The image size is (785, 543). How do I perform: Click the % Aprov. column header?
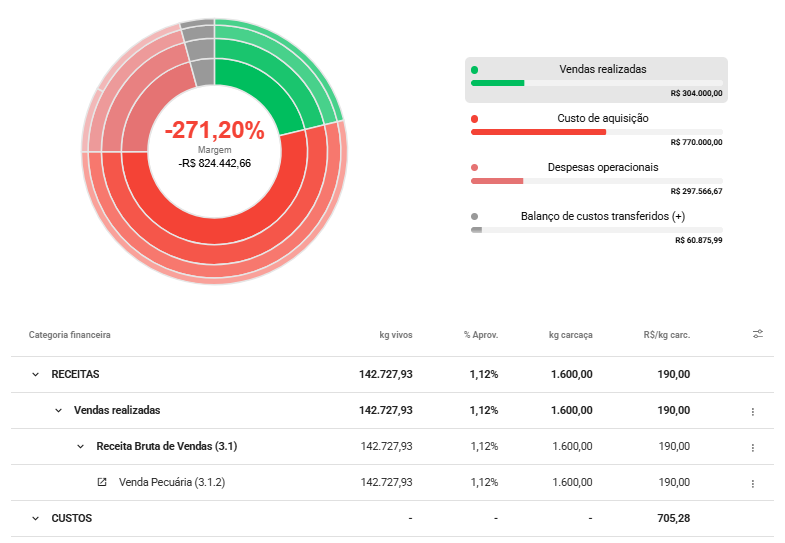tap(481, 335)
